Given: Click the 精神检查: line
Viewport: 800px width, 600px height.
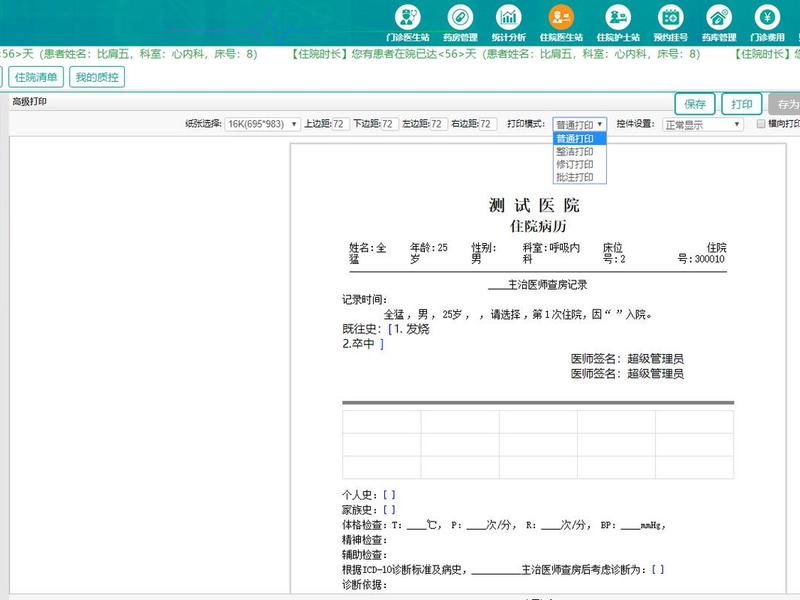Looking at the screenshot, I should (364, 539).
